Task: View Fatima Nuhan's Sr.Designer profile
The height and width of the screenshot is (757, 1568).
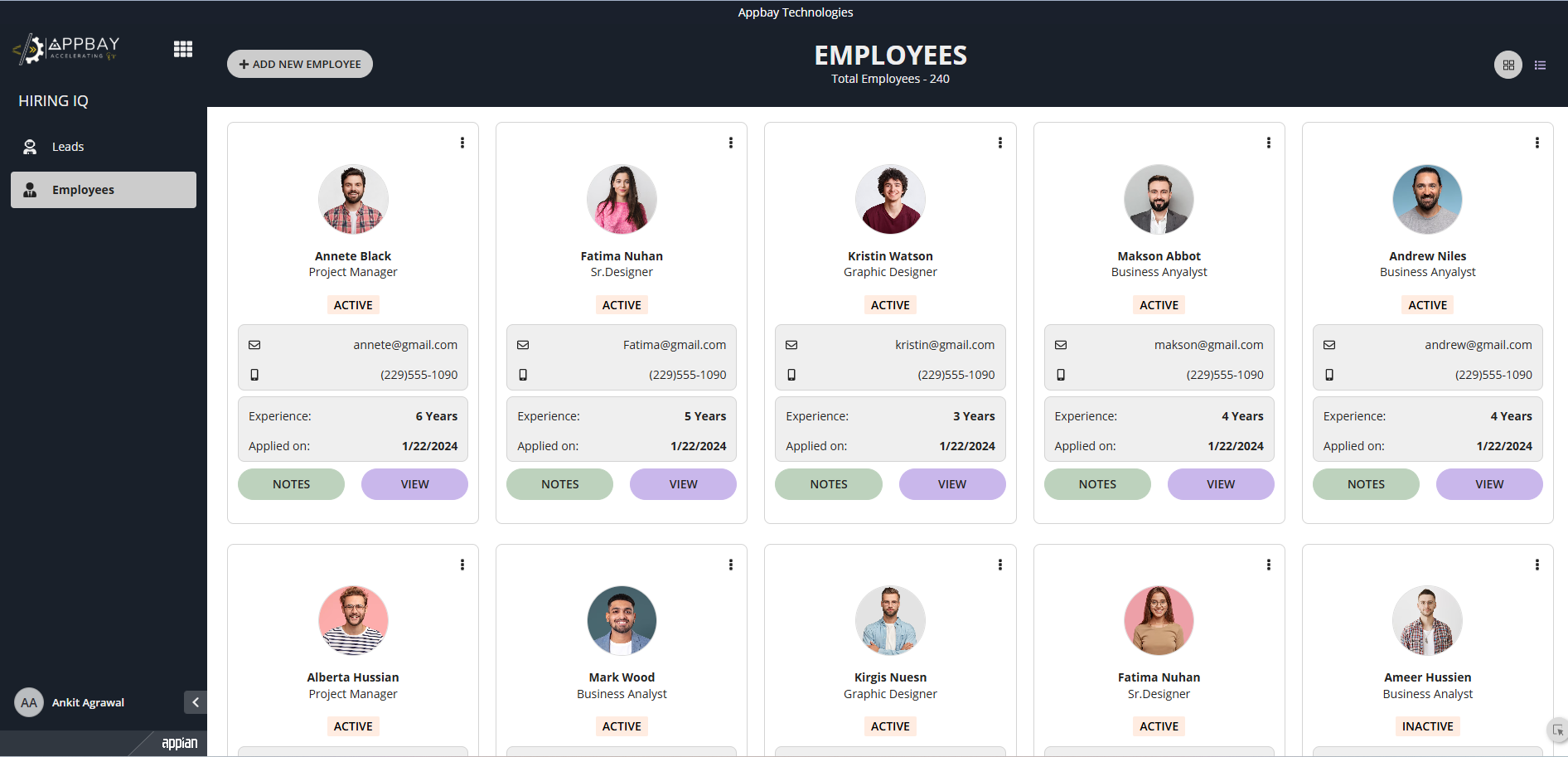Action: tap(683, 484)
